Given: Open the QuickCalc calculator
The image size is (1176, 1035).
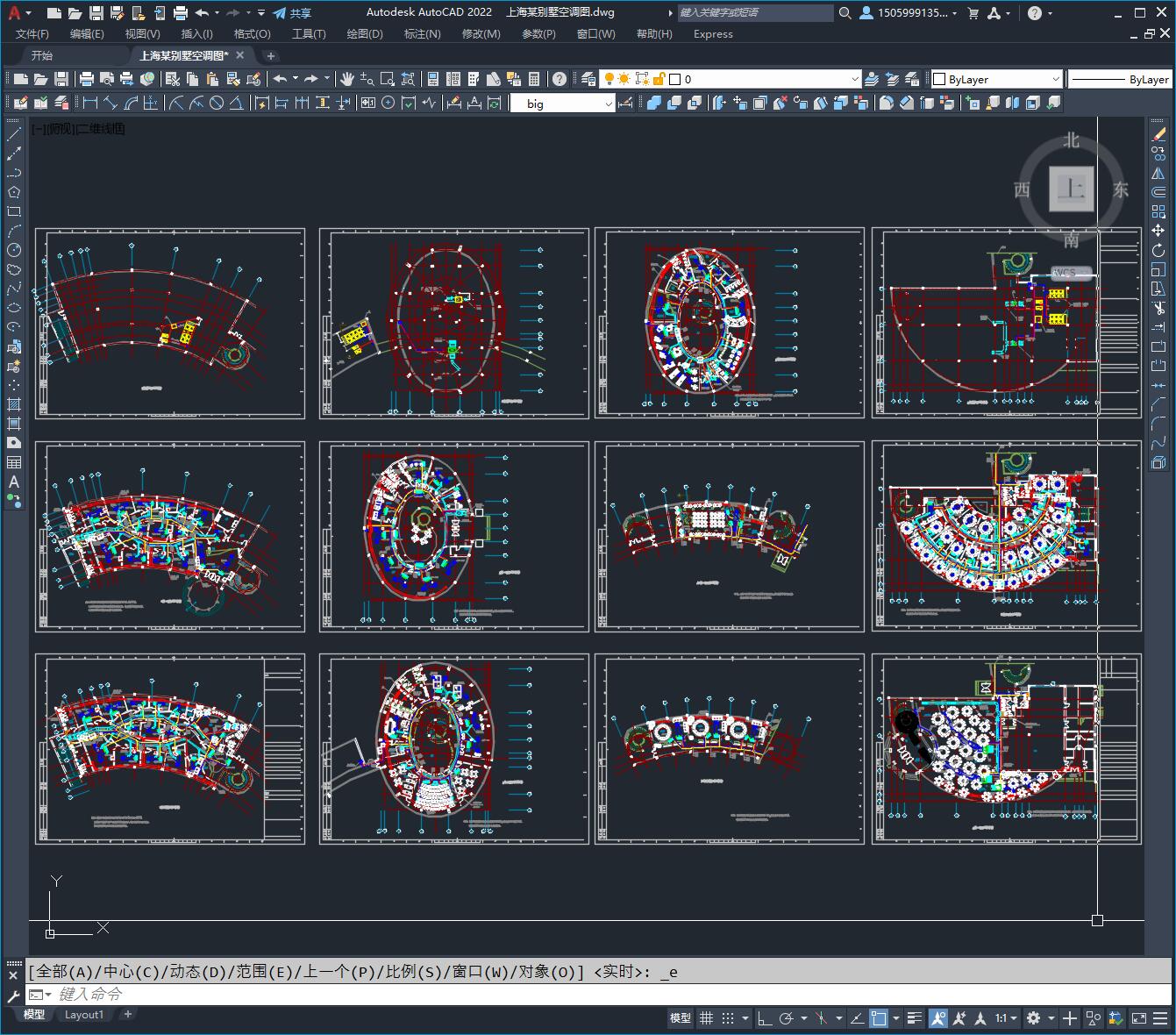Looking at the screenshot, I should tap(534, 79).
